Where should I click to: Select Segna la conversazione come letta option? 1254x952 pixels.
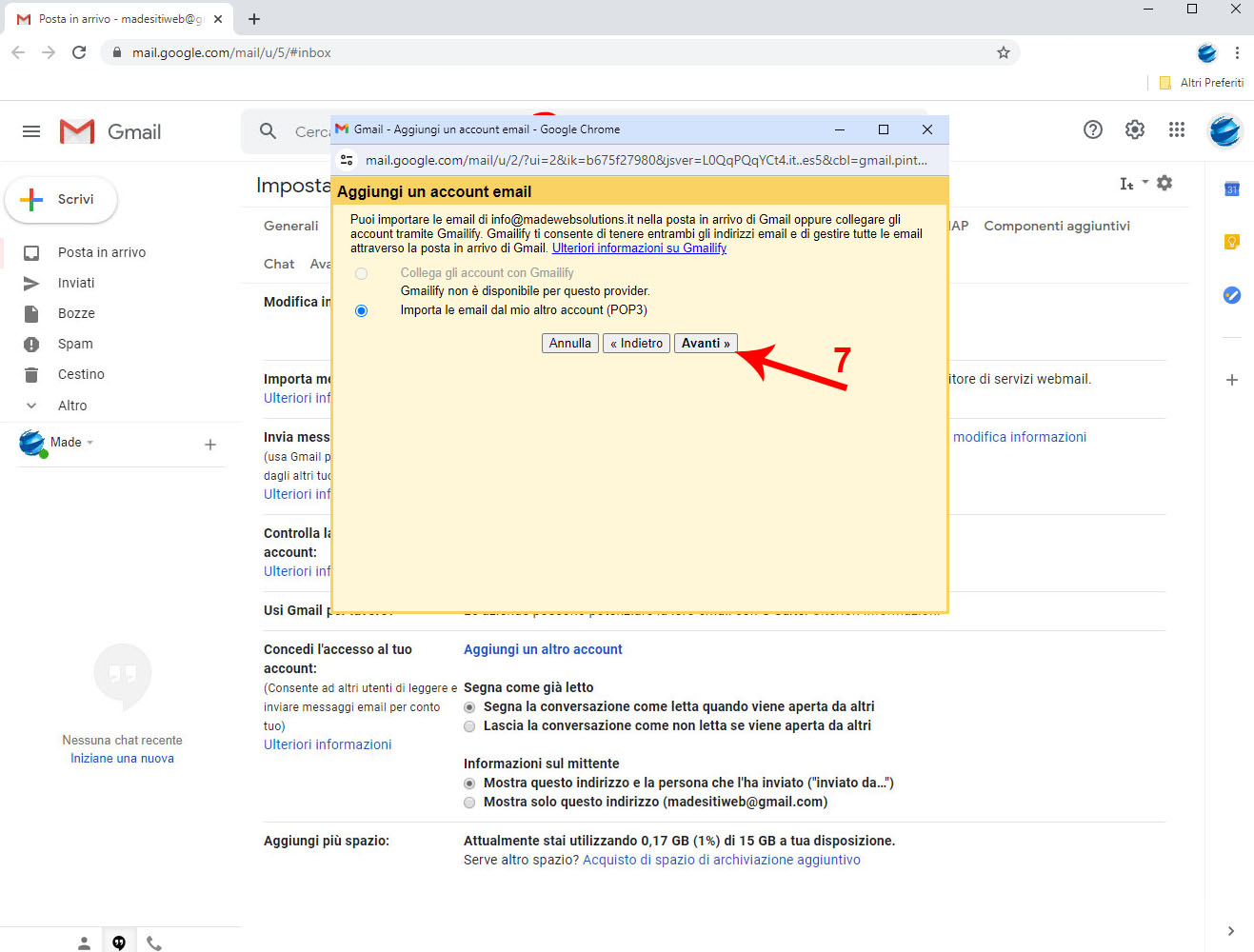click(x=469, y=707)
